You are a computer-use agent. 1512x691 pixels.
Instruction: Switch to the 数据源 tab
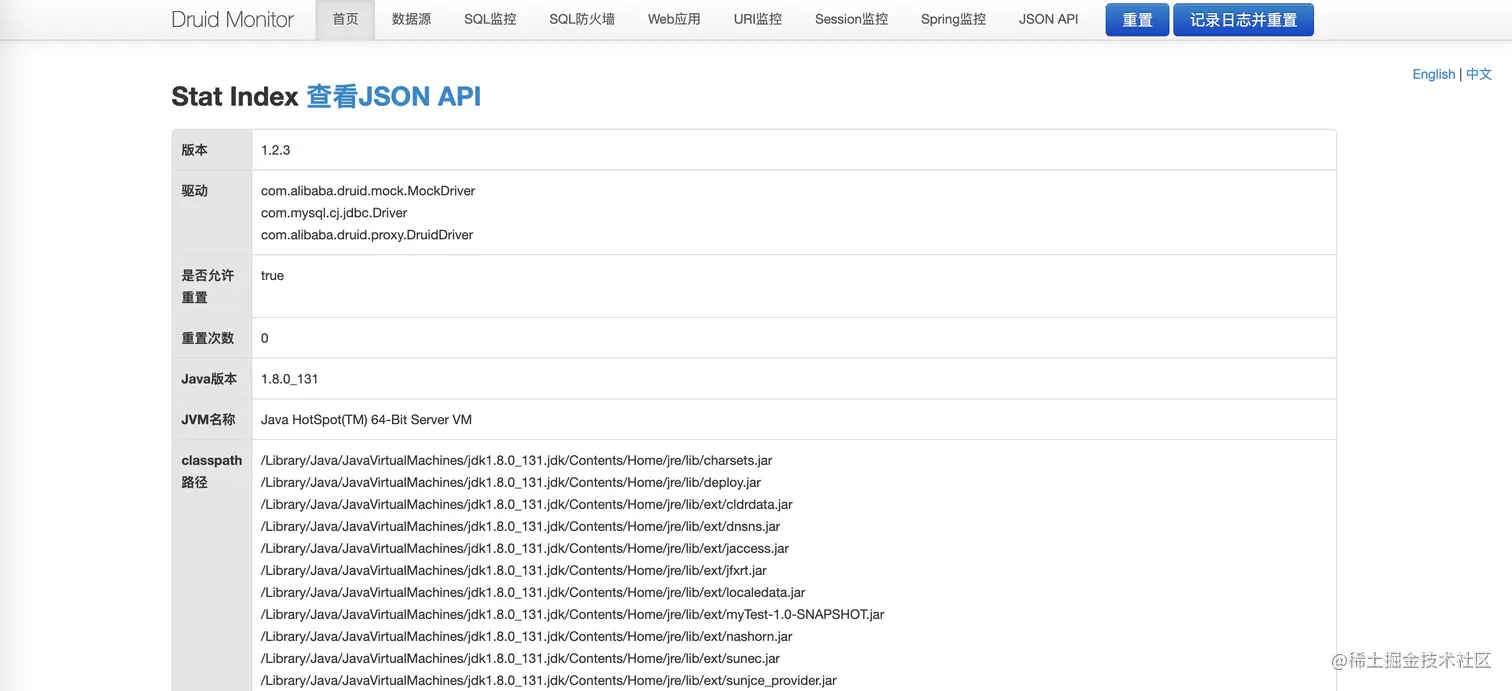[411, 19]
